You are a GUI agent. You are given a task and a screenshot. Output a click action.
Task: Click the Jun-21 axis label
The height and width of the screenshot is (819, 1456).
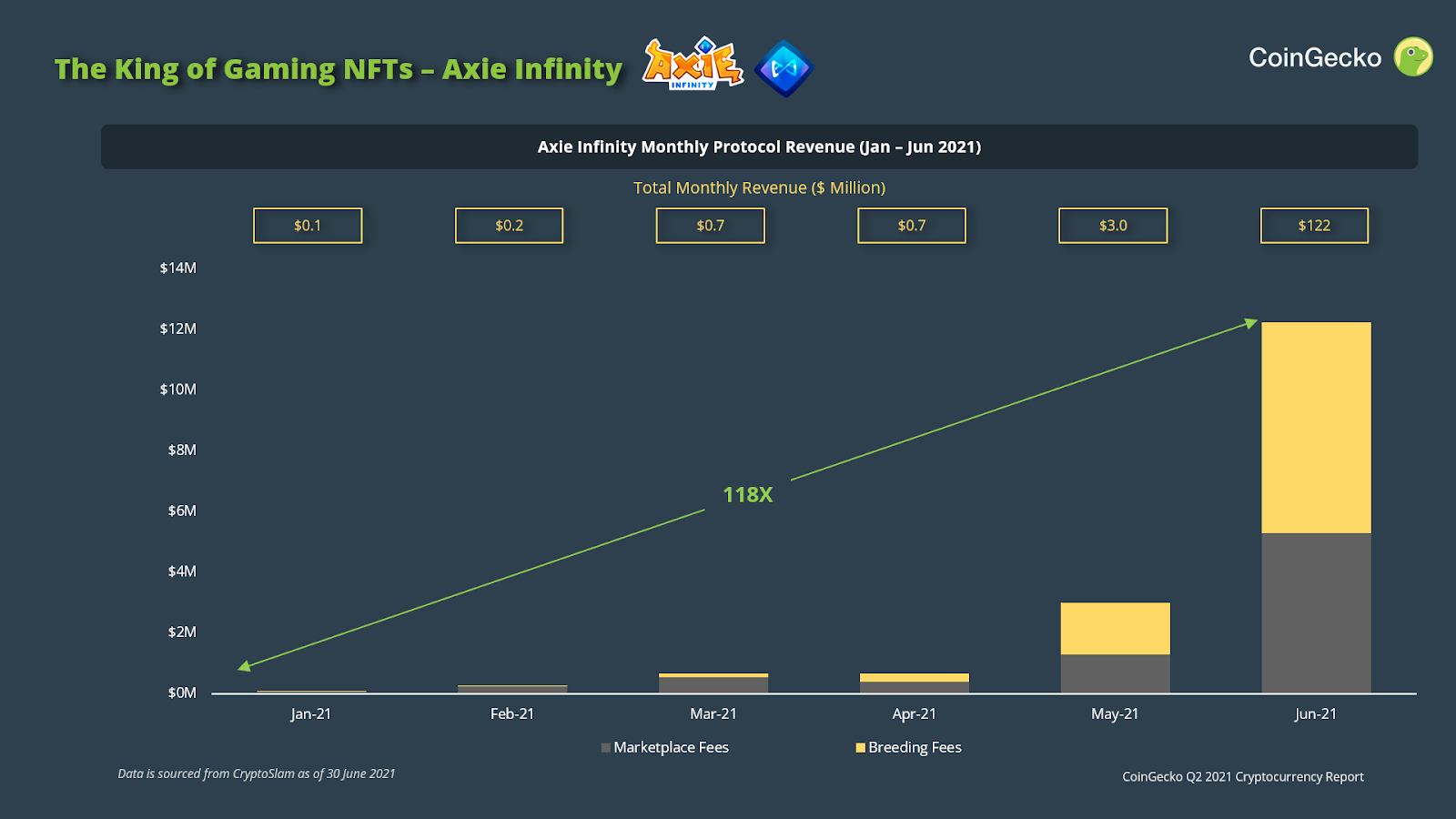(x=1316, y=714)
